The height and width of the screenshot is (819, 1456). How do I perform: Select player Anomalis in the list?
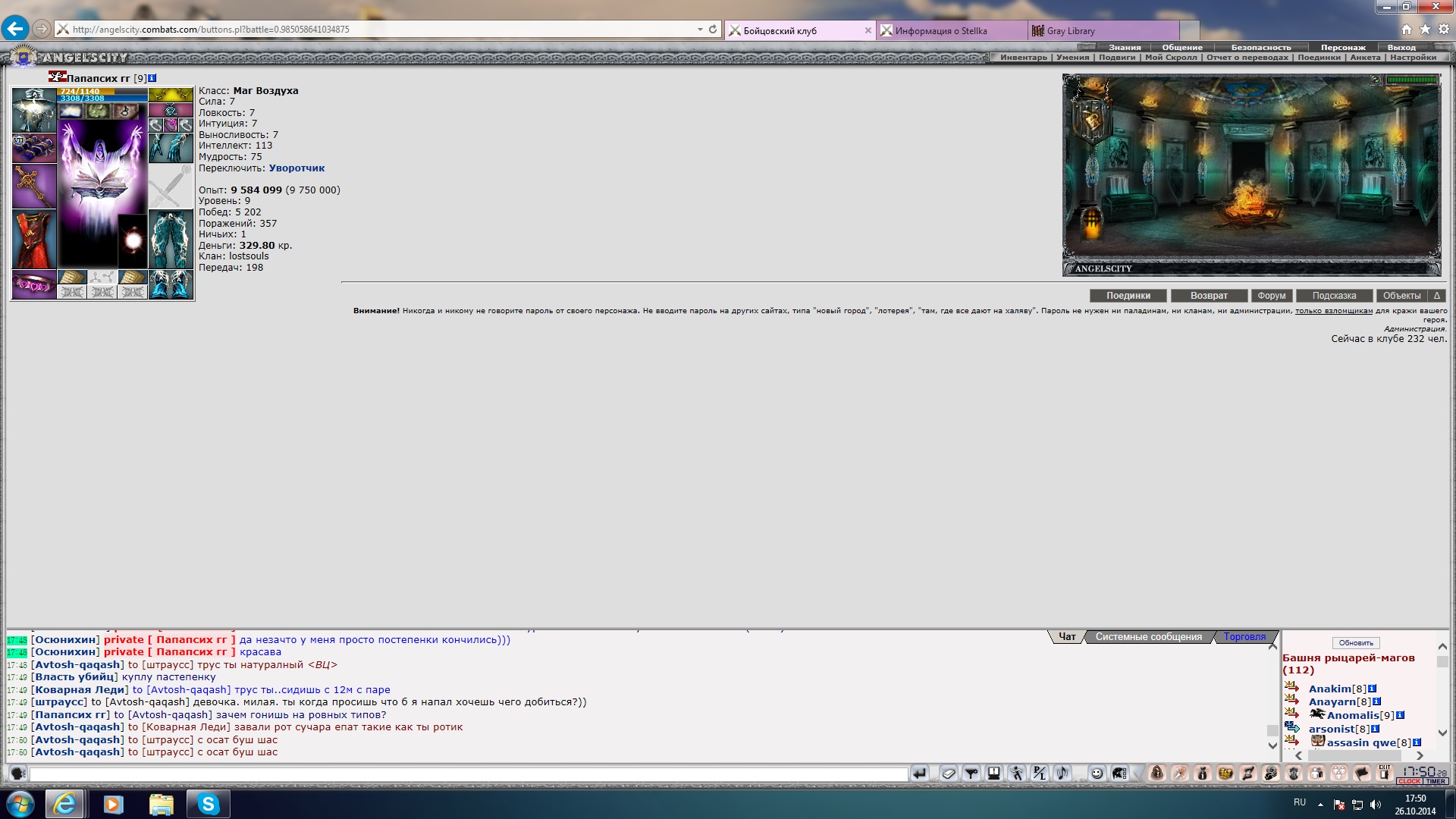1353,715
